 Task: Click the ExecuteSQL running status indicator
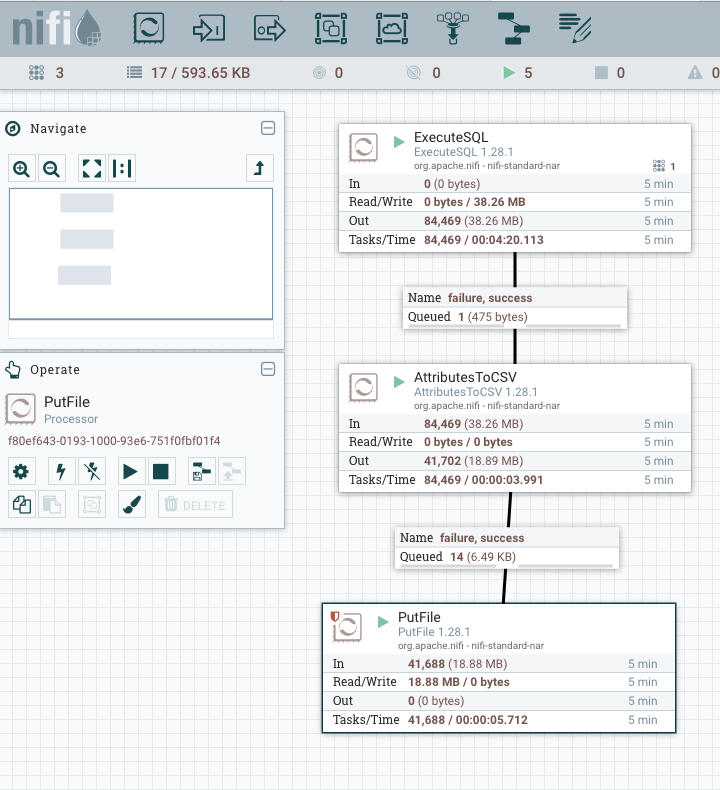(399, 142)
